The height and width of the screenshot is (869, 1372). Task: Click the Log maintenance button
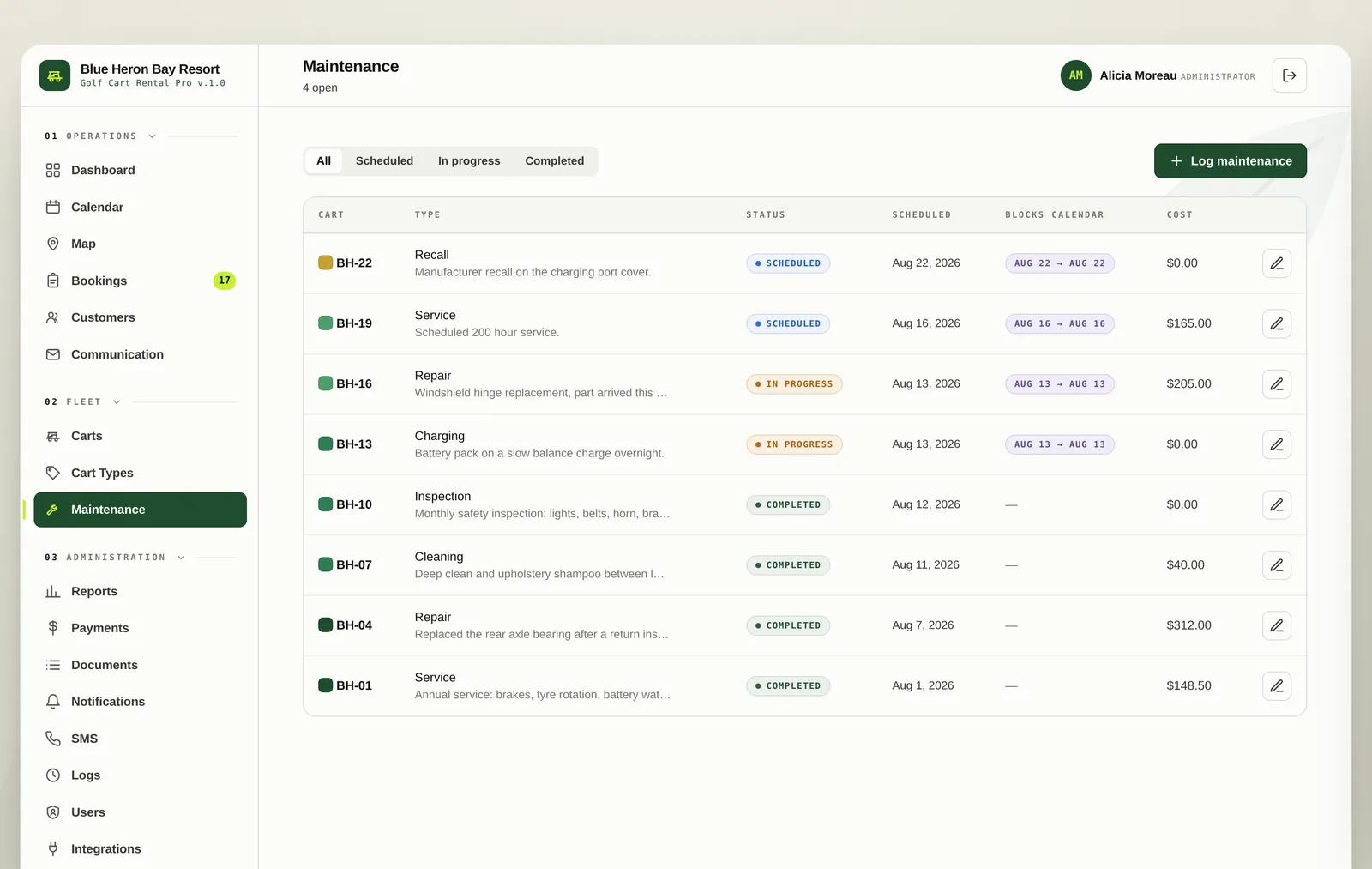coord(1231,161)
